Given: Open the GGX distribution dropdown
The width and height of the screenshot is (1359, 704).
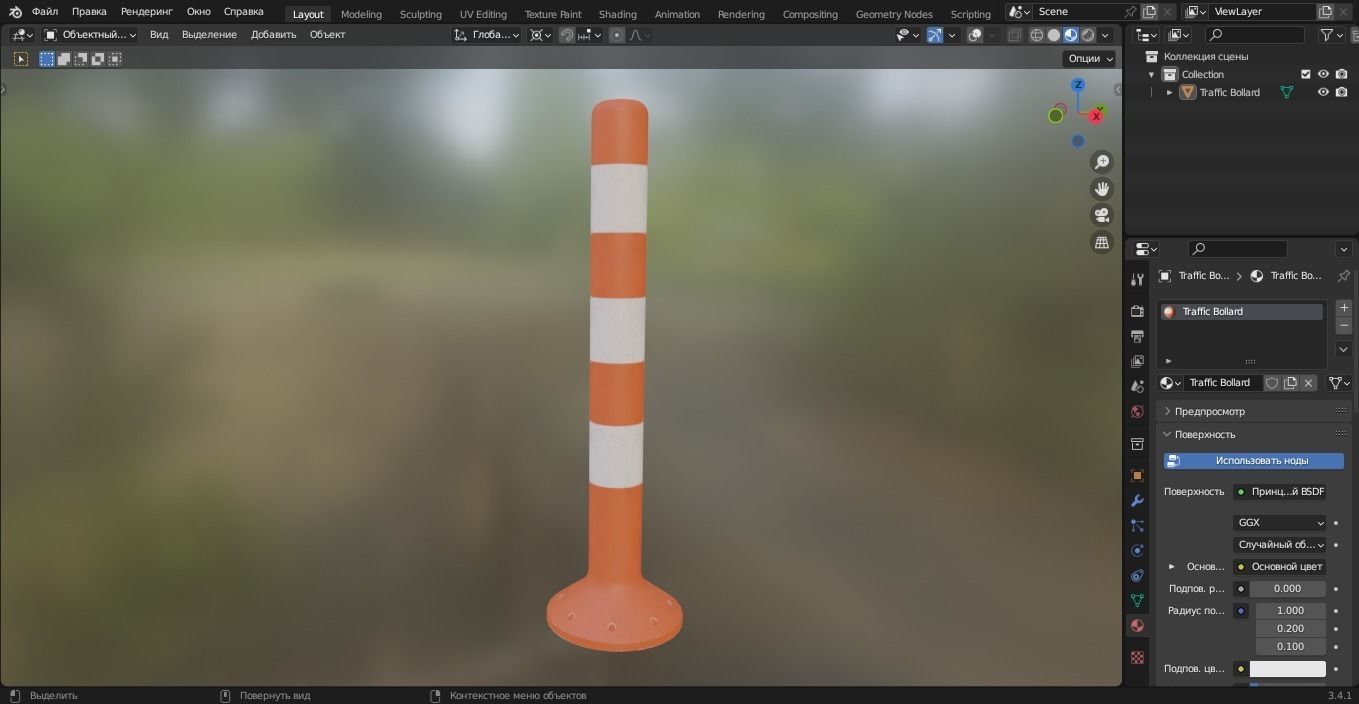Looking at the screenshot, I should click(x=1280, y=523).
